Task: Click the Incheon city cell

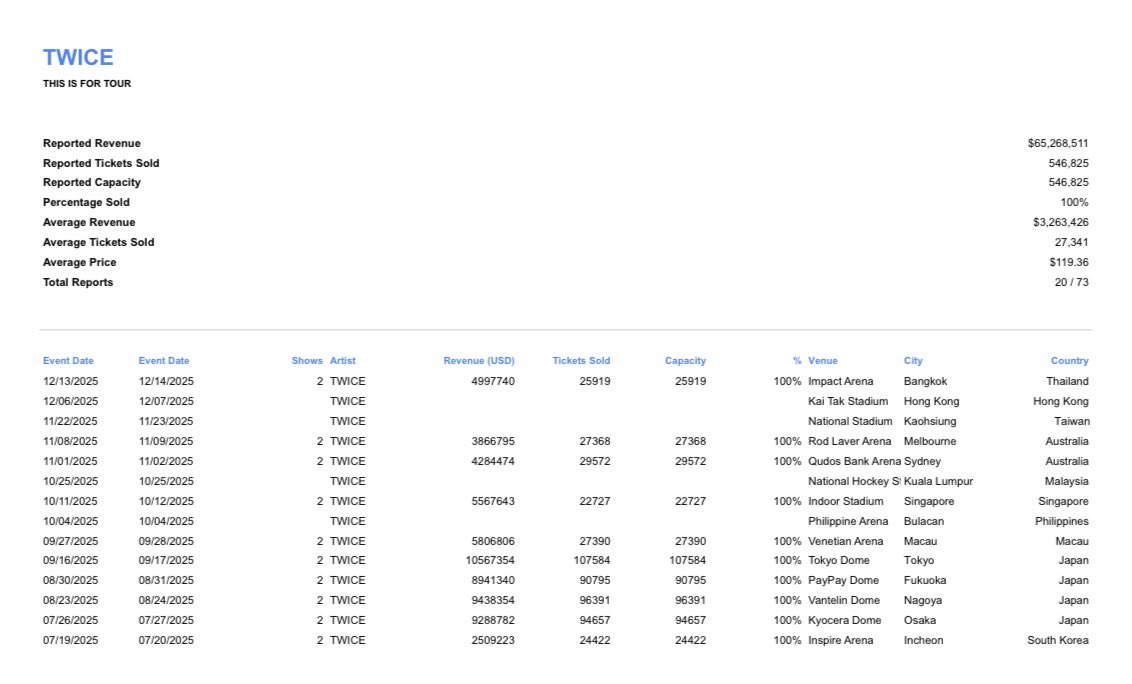Action: coord(923,641)
